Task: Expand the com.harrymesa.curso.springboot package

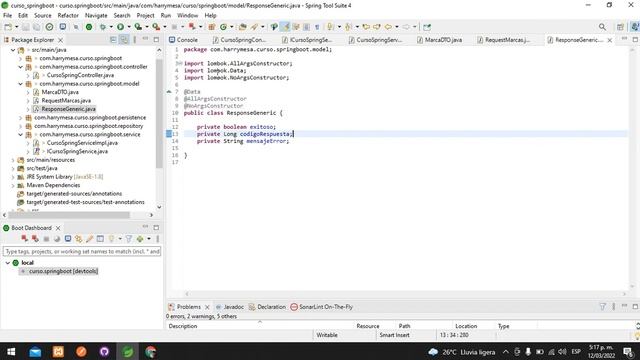Action: point(20,58)
